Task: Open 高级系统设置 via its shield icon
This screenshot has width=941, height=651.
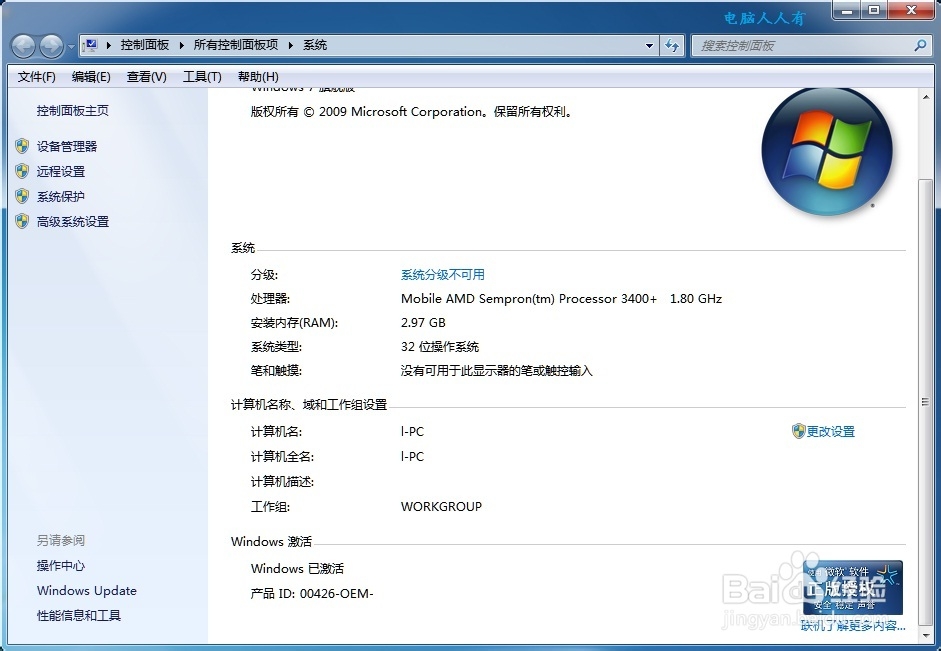Action: click(x=22, y=221)
